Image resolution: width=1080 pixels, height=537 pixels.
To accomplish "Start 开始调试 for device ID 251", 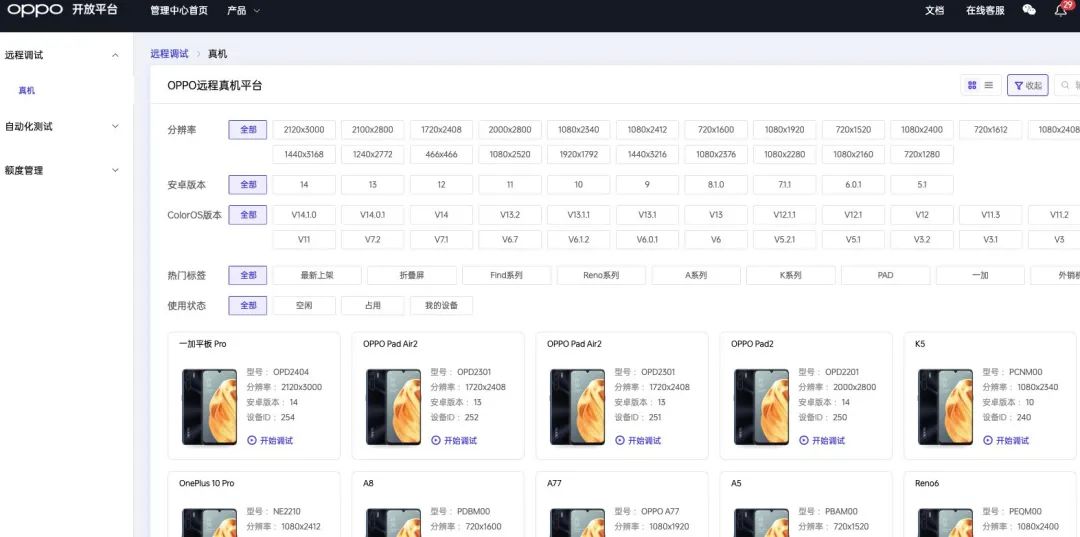I will (638, 441).
